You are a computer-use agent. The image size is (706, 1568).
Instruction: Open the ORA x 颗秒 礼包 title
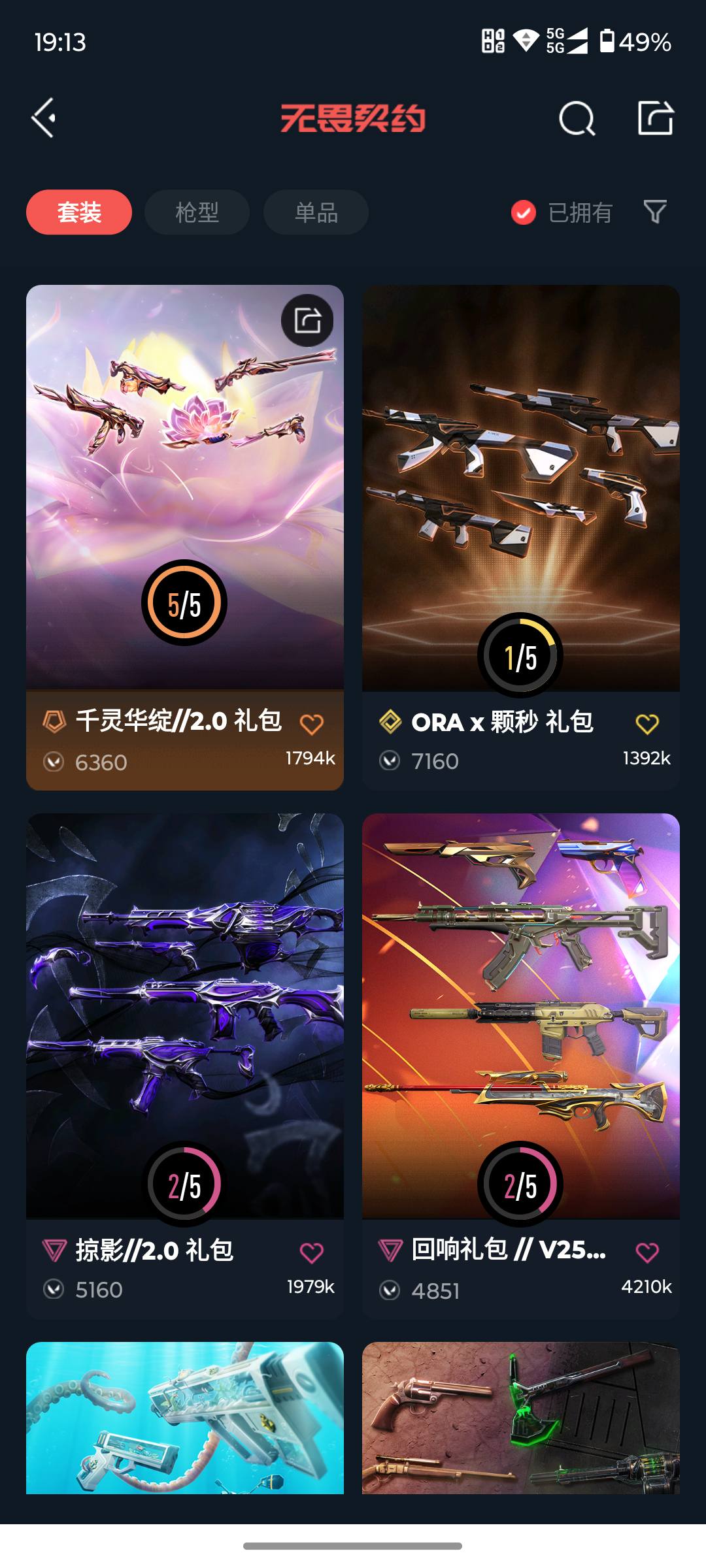tap(502, 722)
